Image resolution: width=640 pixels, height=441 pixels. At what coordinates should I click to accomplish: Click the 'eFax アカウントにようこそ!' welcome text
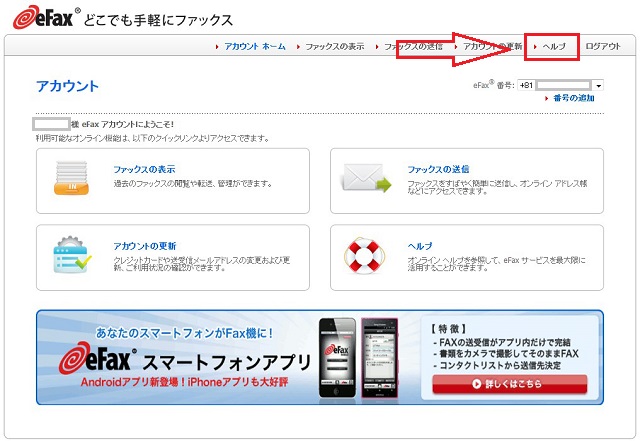(127, 124)
